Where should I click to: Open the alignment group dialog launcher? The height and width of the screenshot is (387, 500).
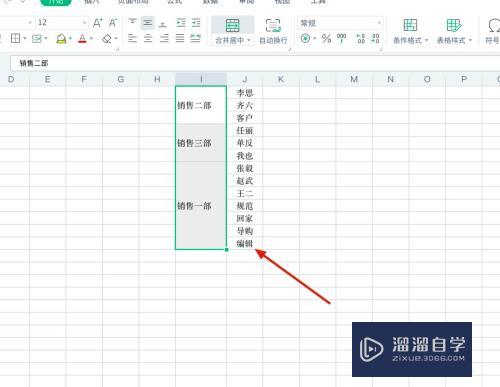pos(290,49)
